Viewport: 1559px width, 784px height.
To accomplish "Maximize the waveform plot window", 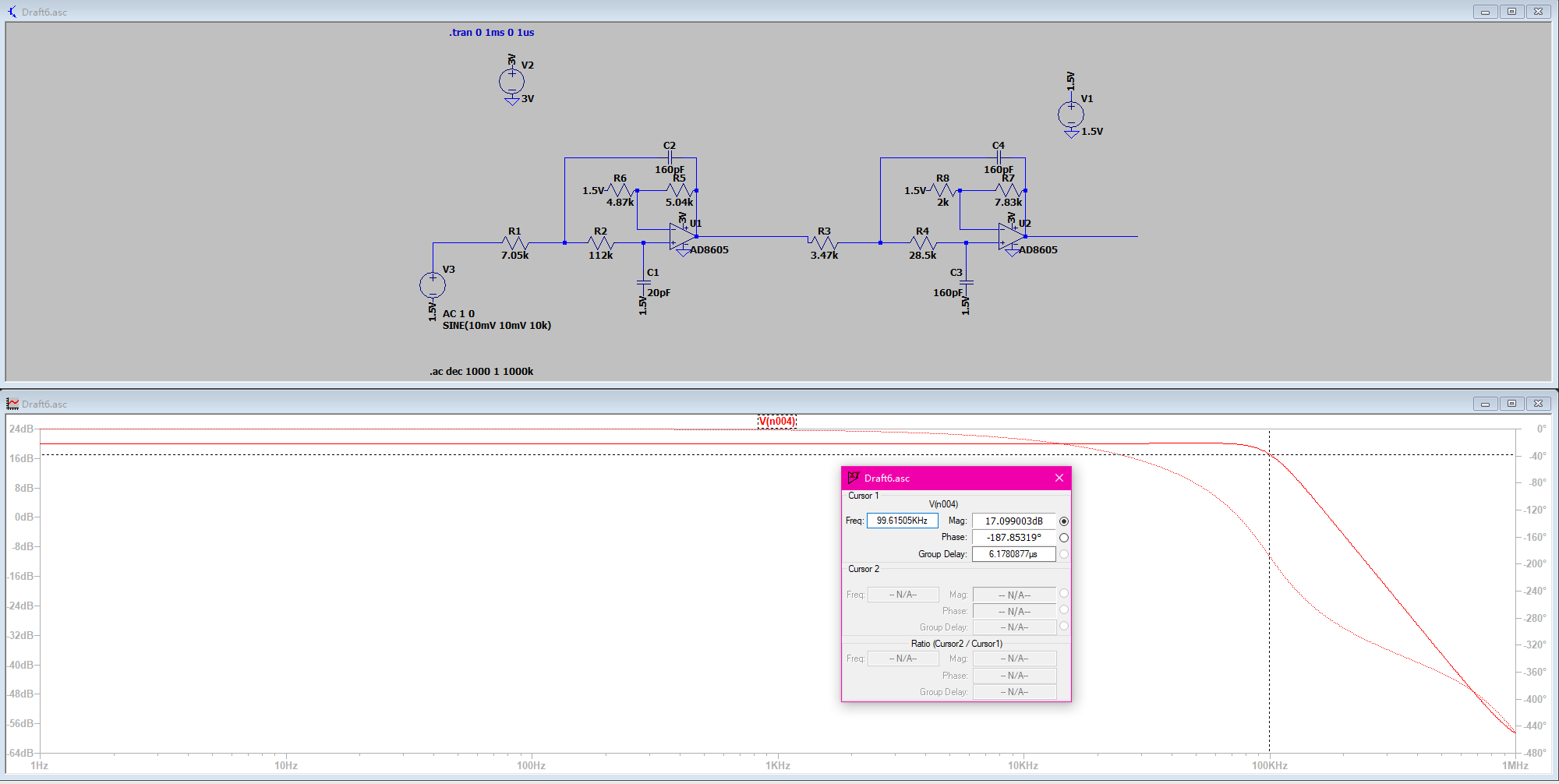I will [1511, 404].
